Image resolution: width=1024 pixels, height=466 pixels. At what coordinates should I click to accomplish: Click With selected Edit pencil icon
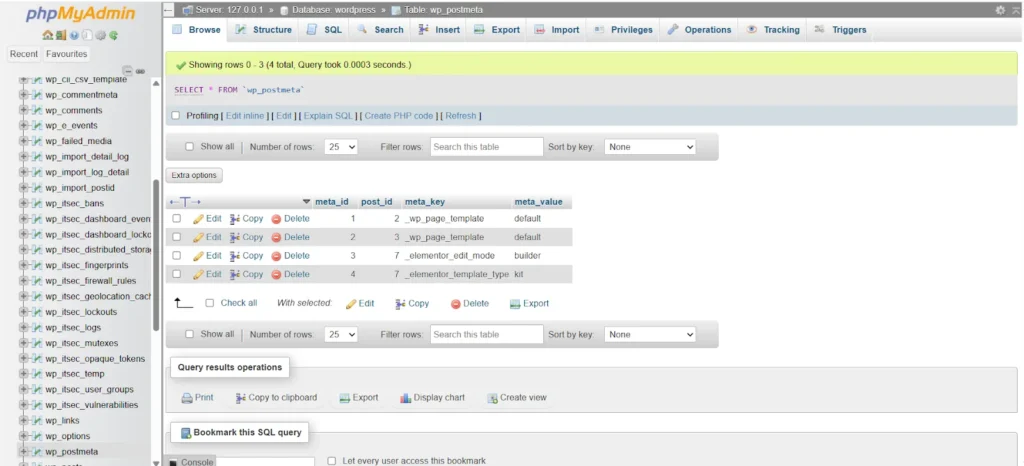(x=351, y=303)
